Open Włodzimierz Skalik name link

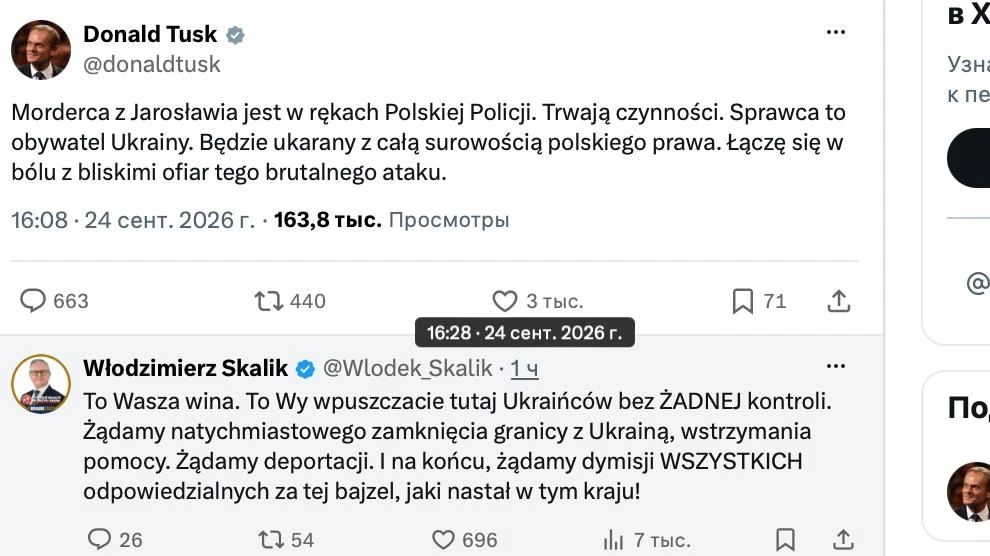[186, 368]
